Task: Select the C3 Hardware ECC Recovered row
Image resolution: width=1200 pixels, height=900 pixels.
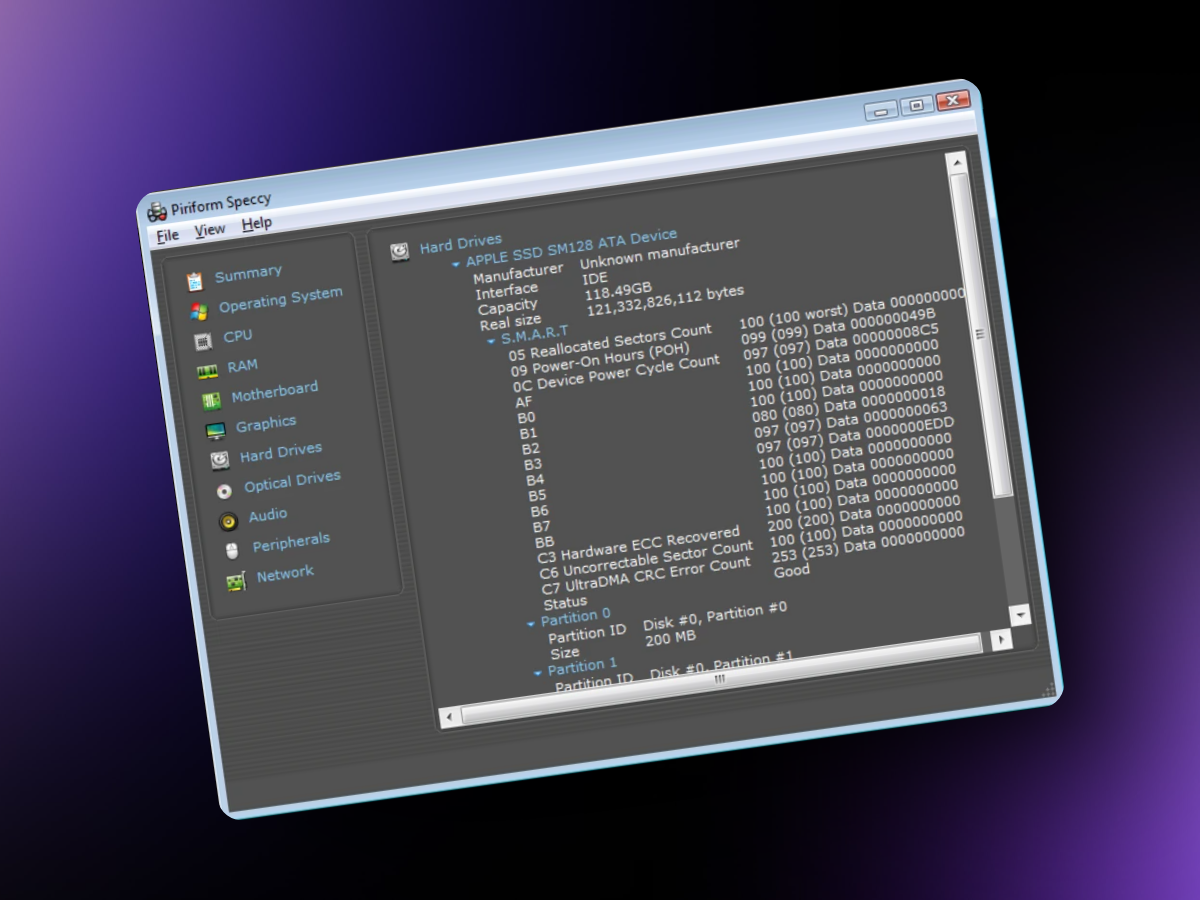Action: point(639,545)
